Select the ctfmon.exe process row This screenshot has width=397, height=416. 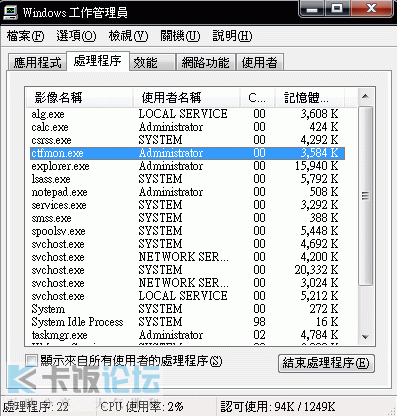187,153
